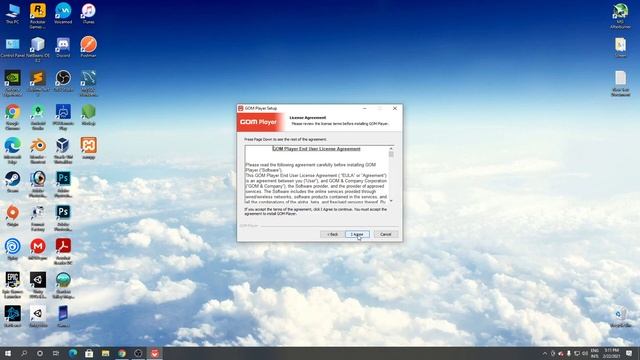Select the Android Studio desktop shortcut
This screenshot has height=360, width=640.
[x=38, y=117]
